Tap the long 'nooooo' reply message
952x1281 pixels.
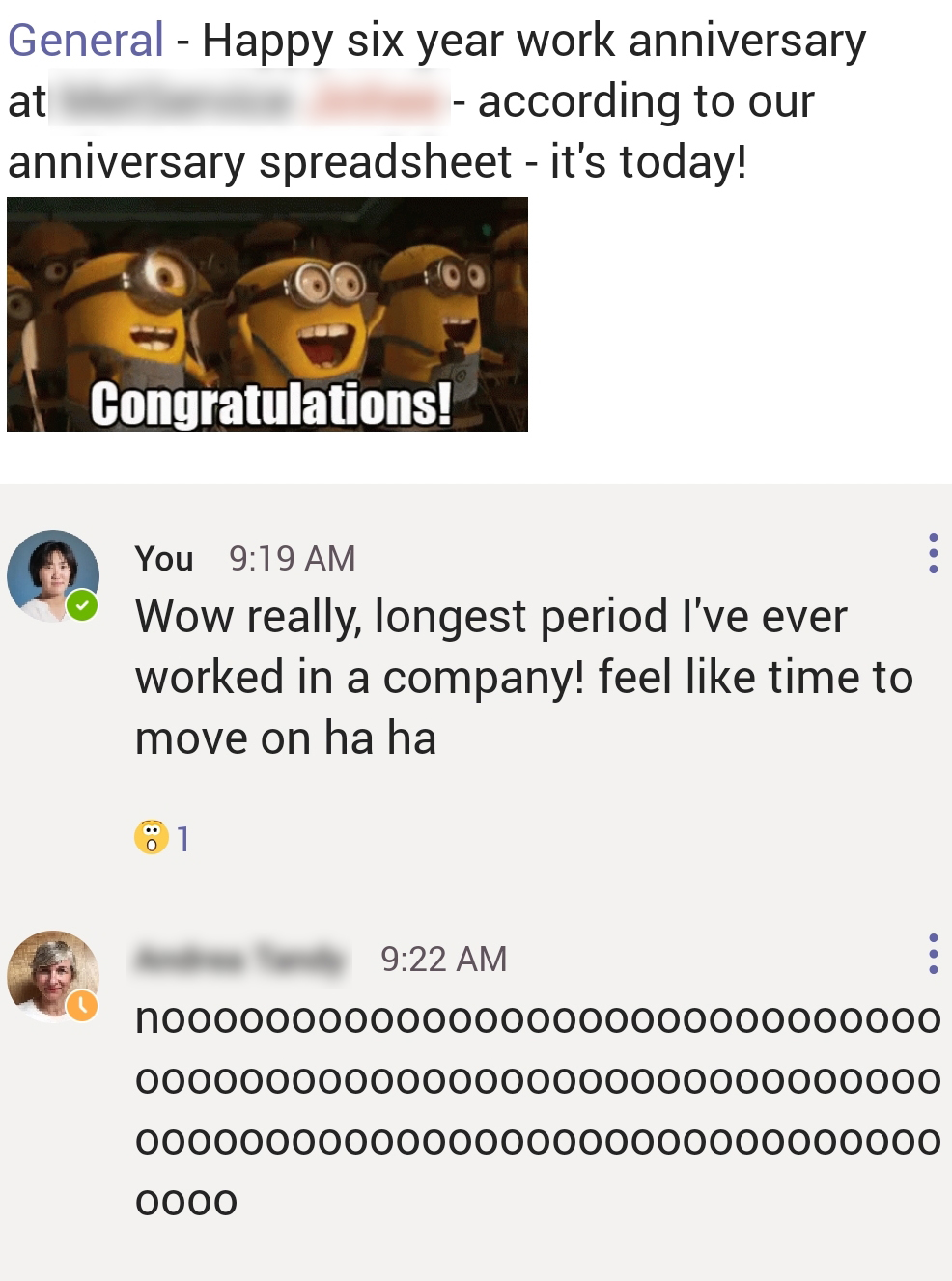538,1110
